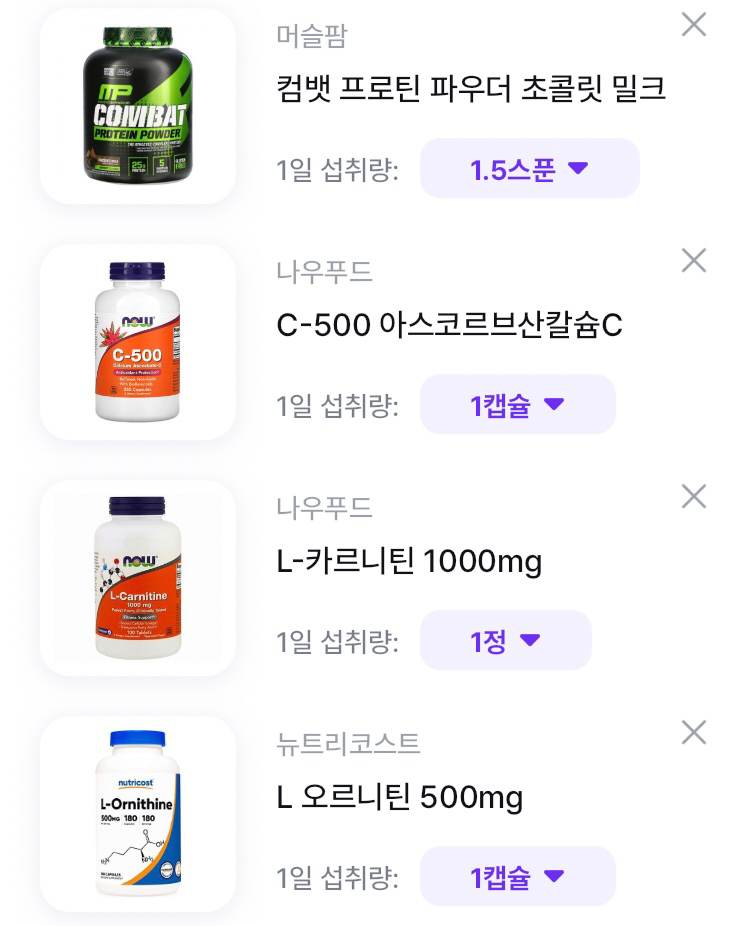Open the 1정 daily intake dropdown
Image resolution: width=750 pixels, height=926 pixels.
click(x=505, y=640)
